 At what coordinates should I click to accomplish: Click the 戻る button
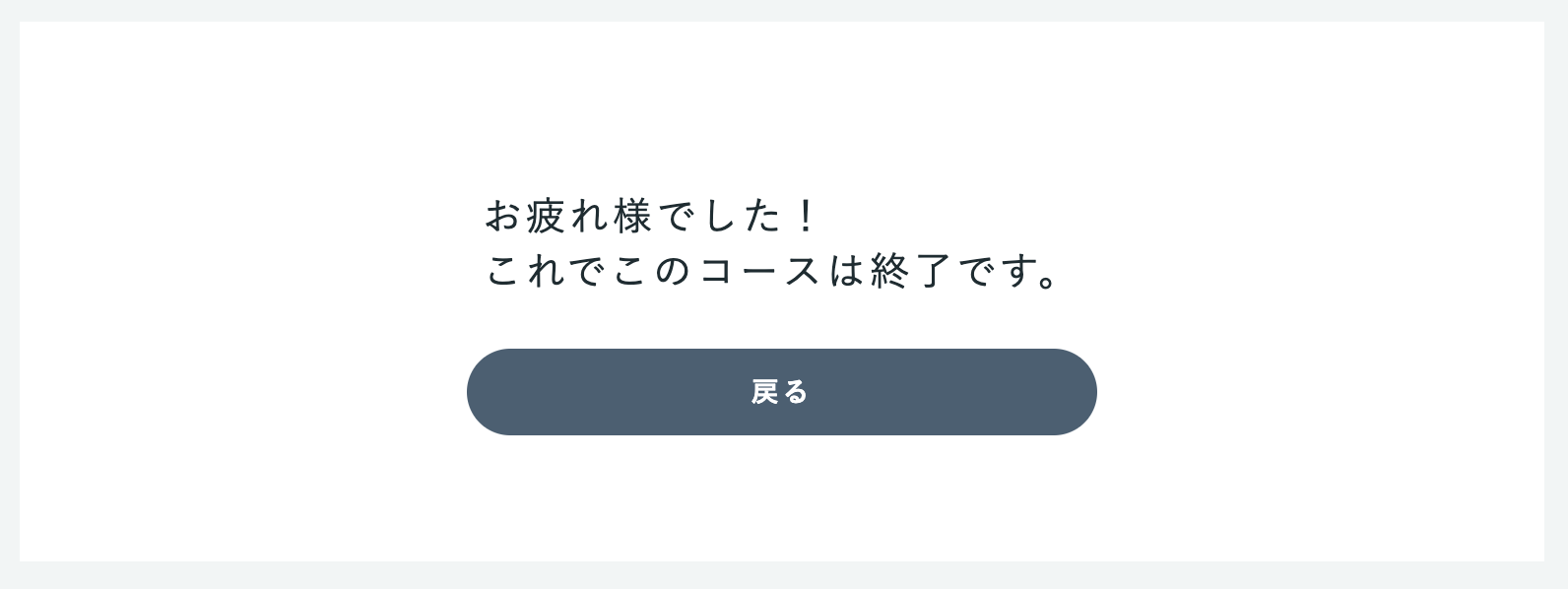[x=781, y=392]
